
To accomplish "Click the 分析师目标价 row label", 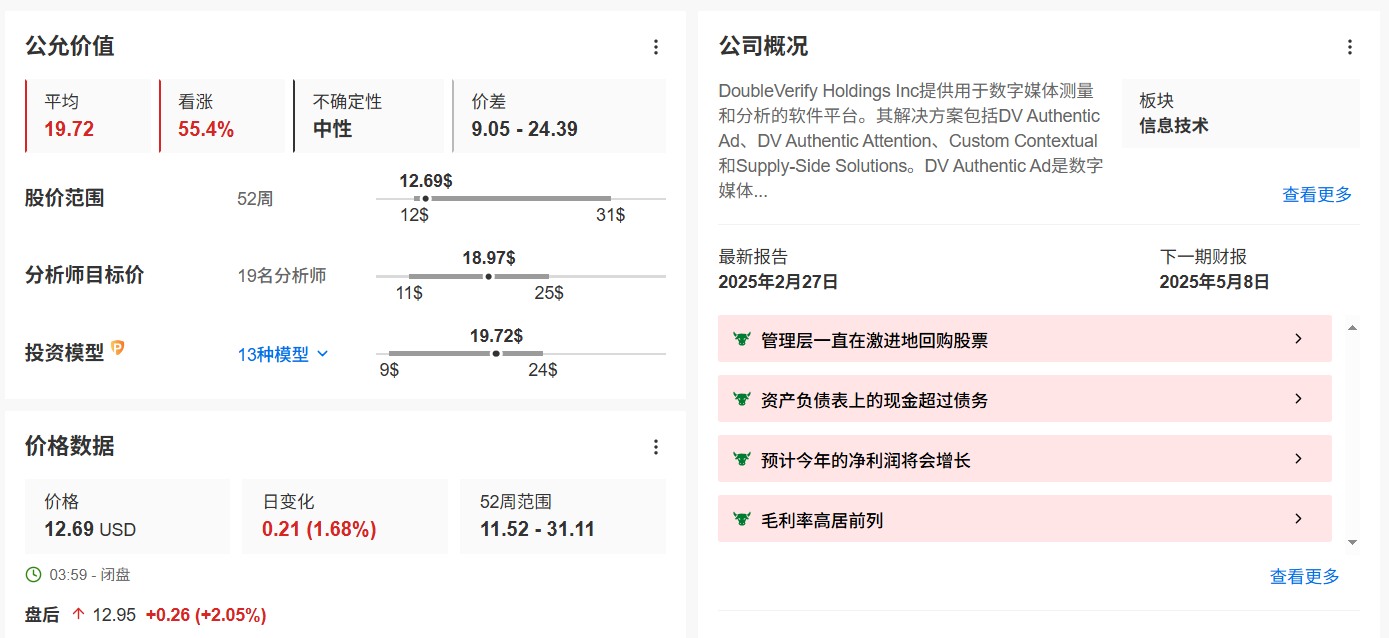I will tap(84, 275).
